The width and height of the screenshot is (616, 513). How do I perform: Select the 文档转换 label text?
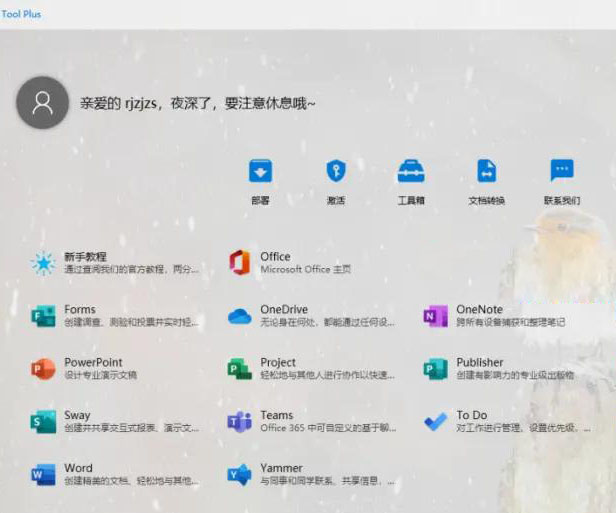coord(486,200)
